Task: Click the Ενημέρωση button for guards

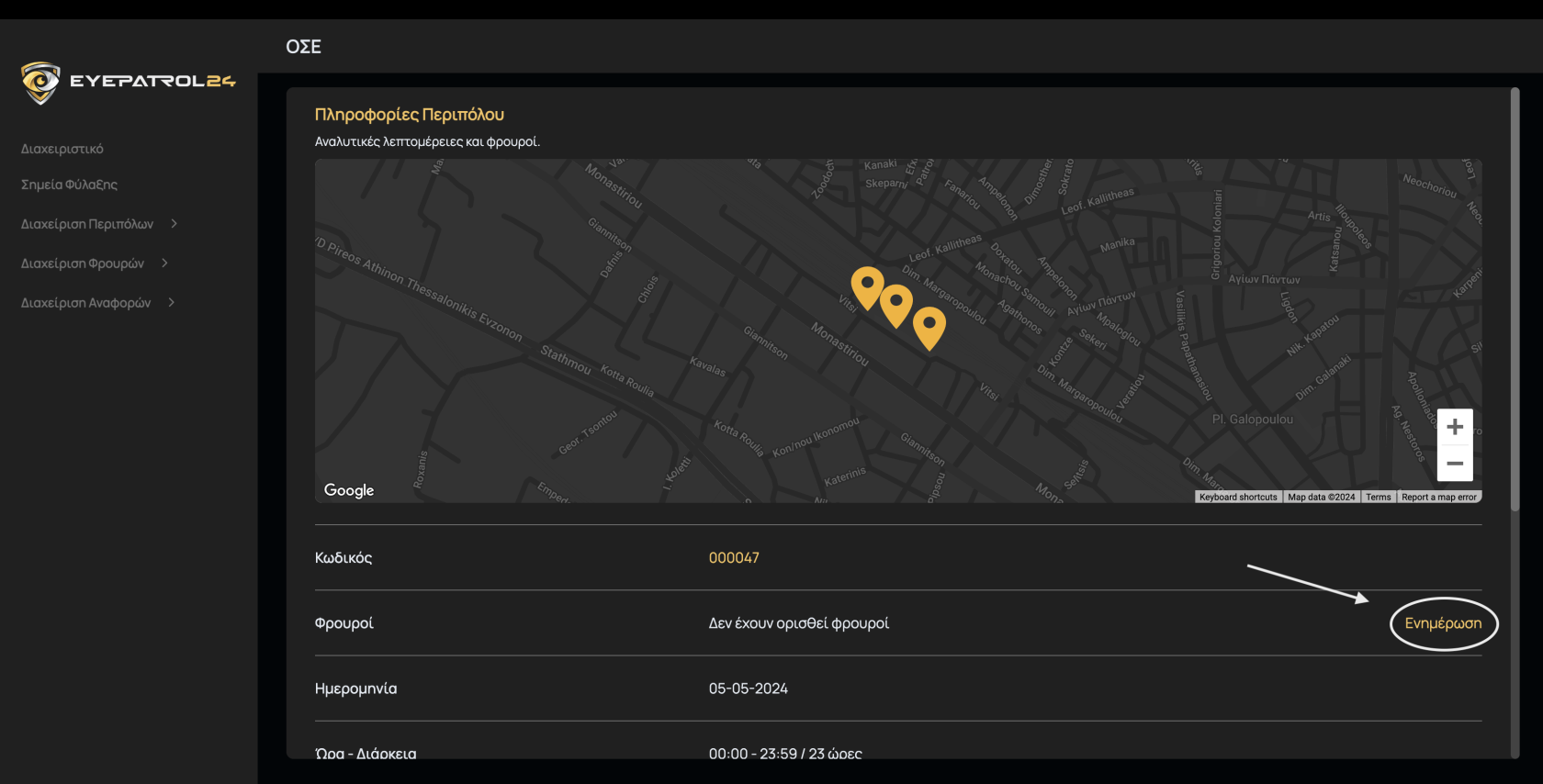Action: [x=1443, y=623]
